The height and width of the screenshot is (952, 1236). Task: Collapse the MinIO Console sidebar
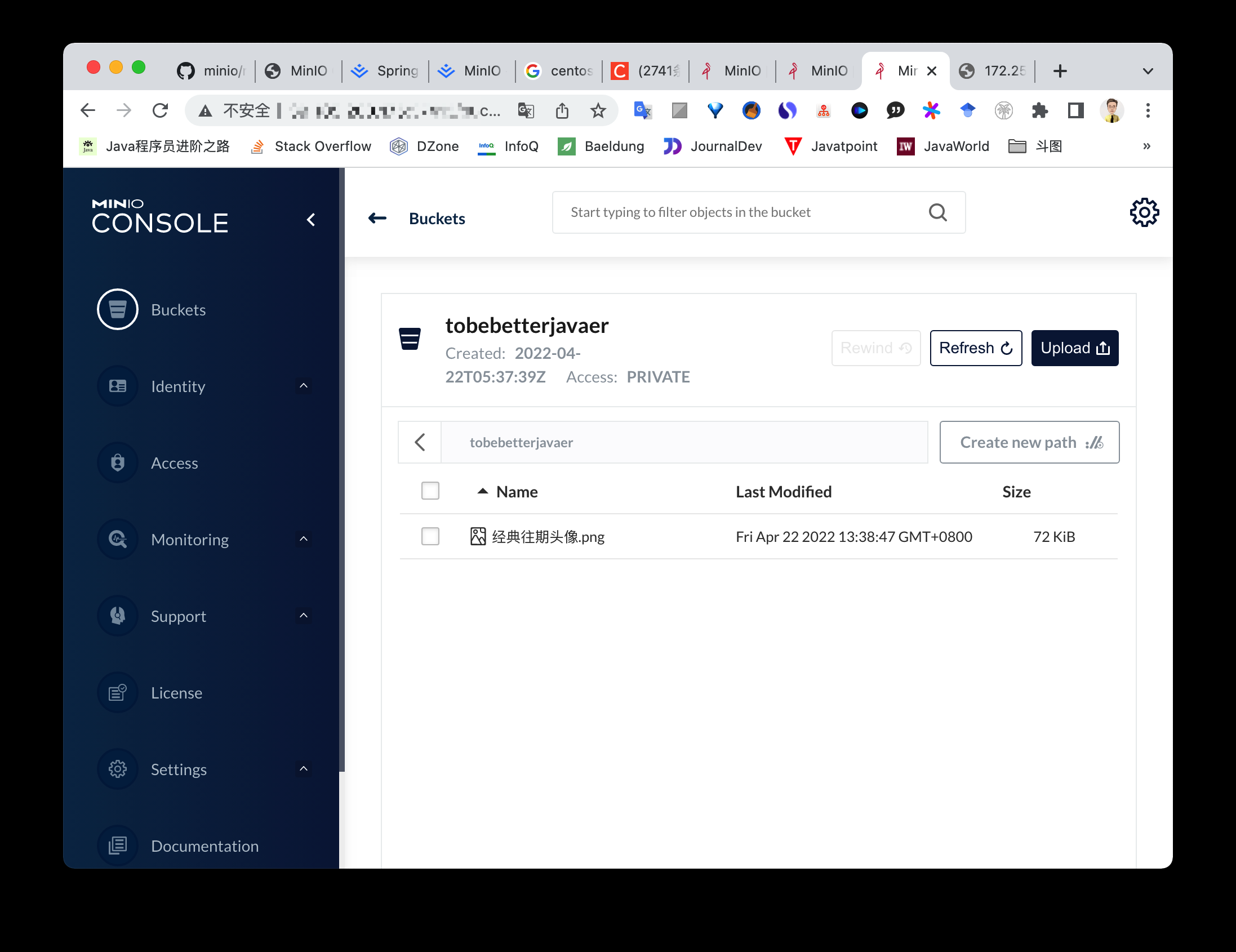[x=311, y=220]
